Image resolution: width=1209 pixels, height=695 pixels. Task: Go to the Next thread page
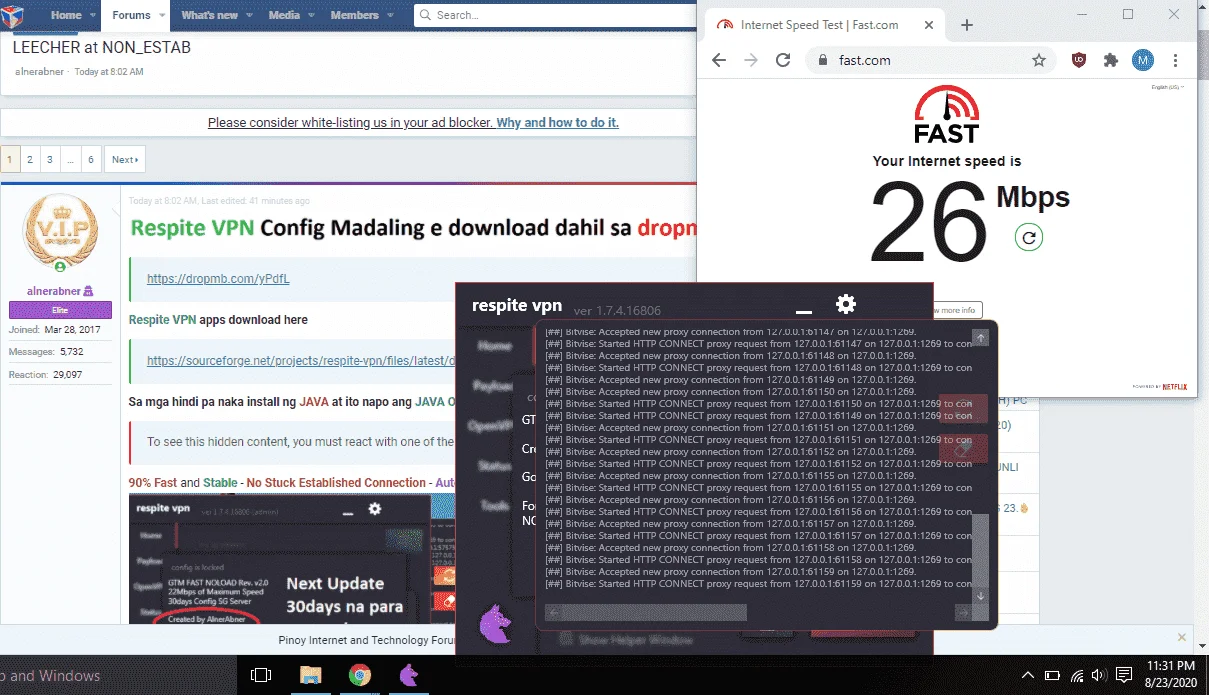[125, 159]
